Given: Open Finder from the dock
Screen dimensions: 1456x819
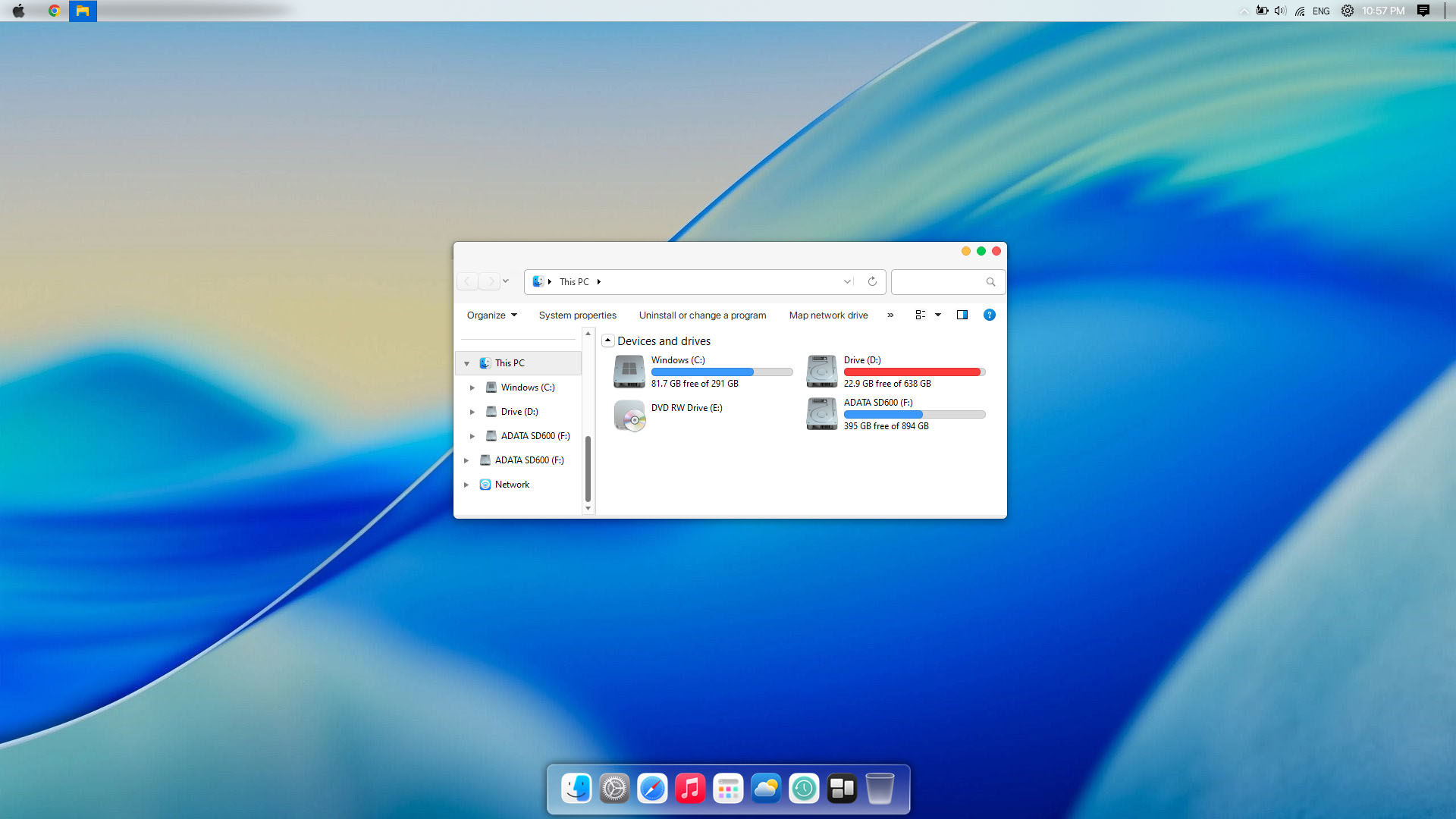Looking at the screenshot, I should tap(576, 788).
